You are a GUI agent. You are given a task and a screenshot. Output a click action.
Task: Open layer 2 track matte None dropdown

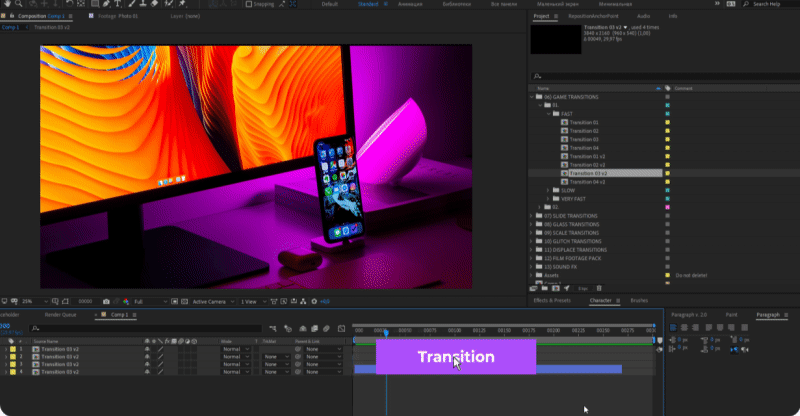pyautogui.click(x=276, y=357)
